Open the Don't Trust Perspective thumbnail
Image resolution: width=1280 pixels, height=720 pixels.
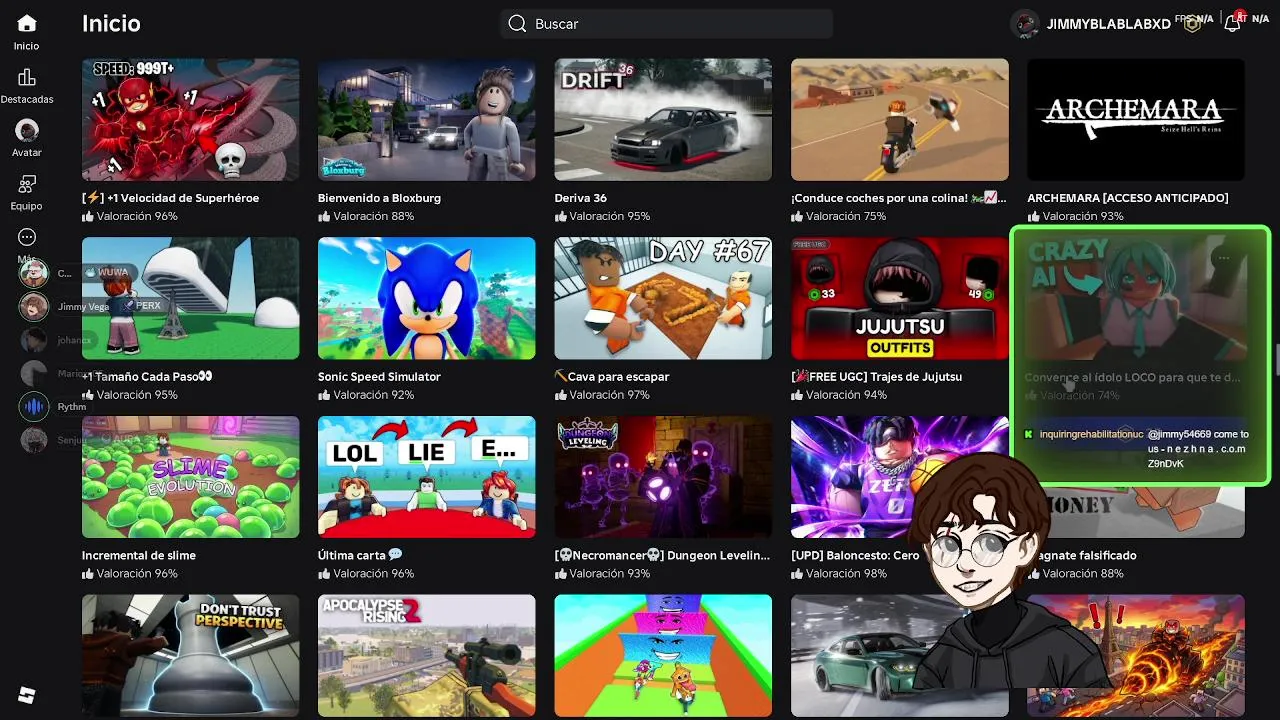(x=190, y=656)
